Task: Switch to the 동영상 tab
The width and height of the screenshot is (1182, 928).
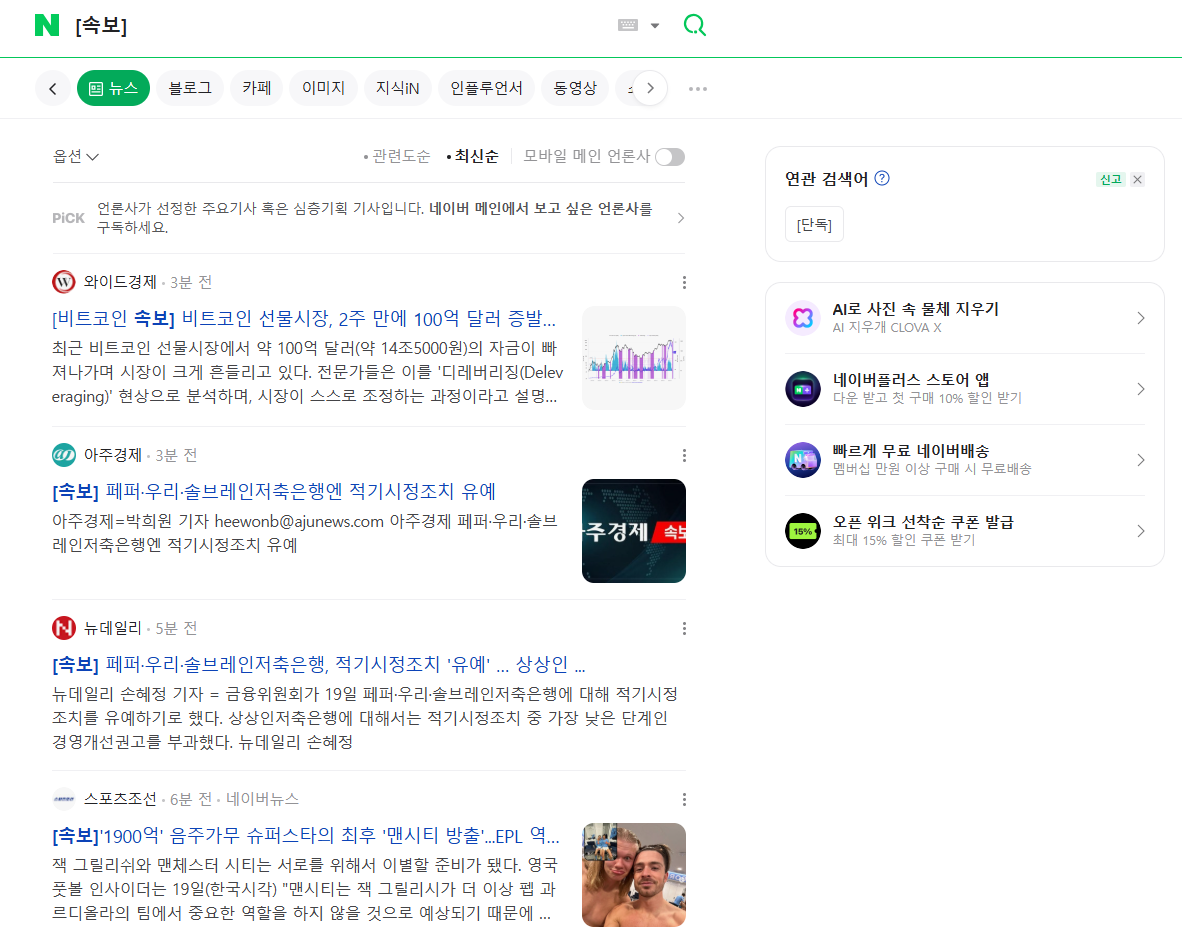Action: point(575,89)
